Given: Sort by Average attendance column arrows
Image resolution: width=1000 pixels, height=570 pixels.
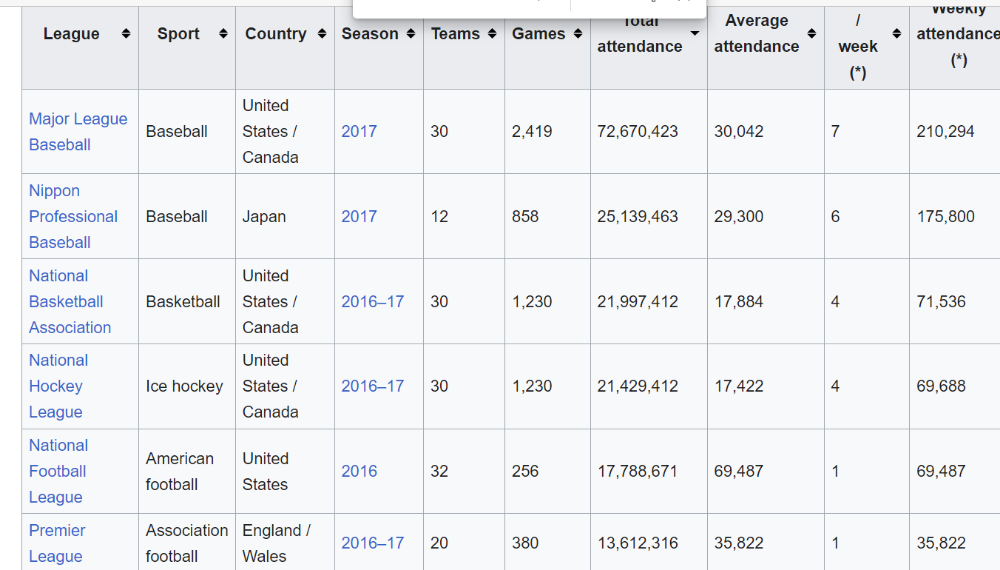Looking at the screenshot, I should [811, 34].
